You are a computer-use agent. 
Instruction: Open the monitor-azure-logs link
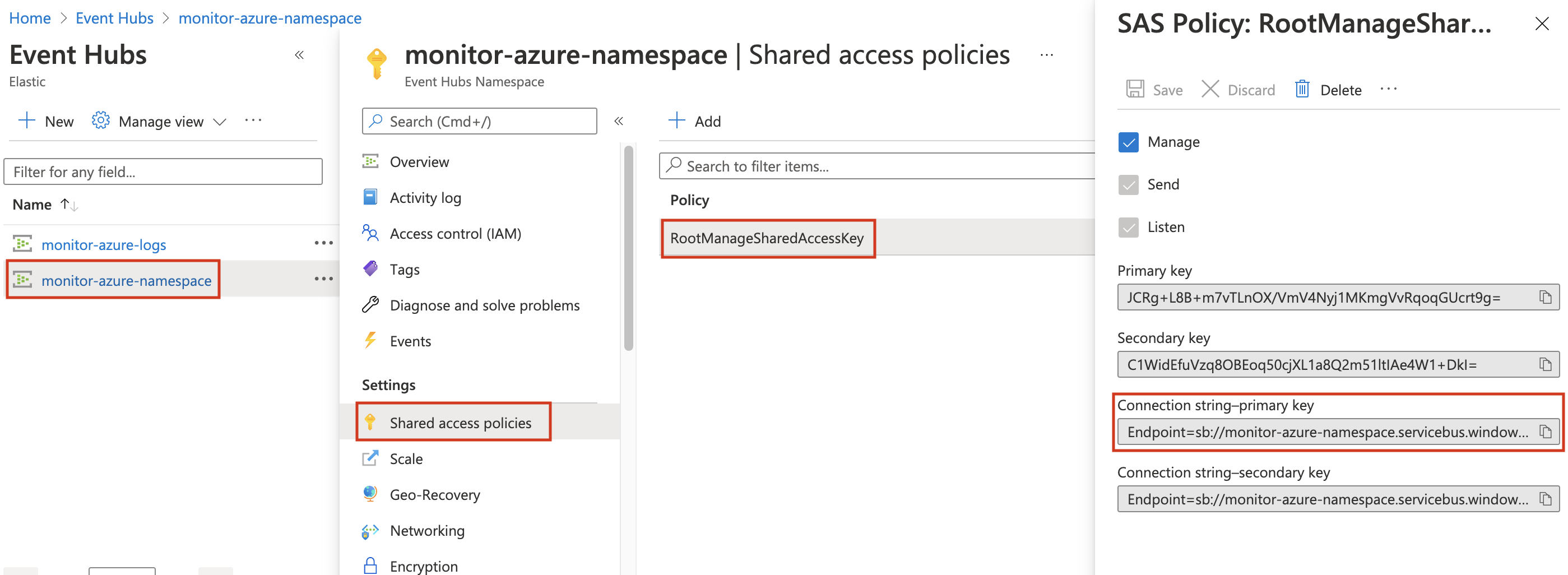[104, 244]
